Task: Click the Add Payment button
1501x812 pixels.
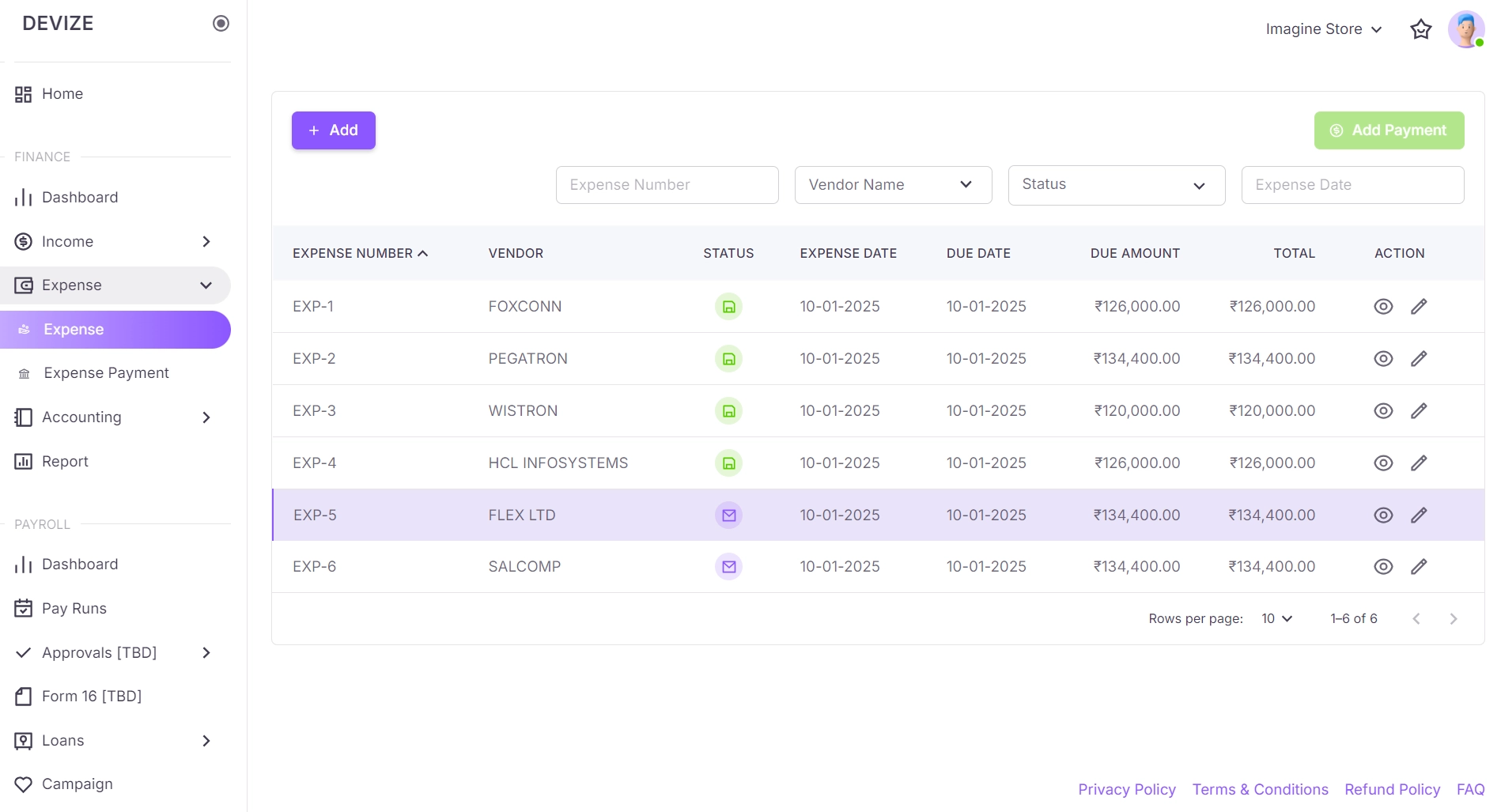Action: coord(1389,130)
